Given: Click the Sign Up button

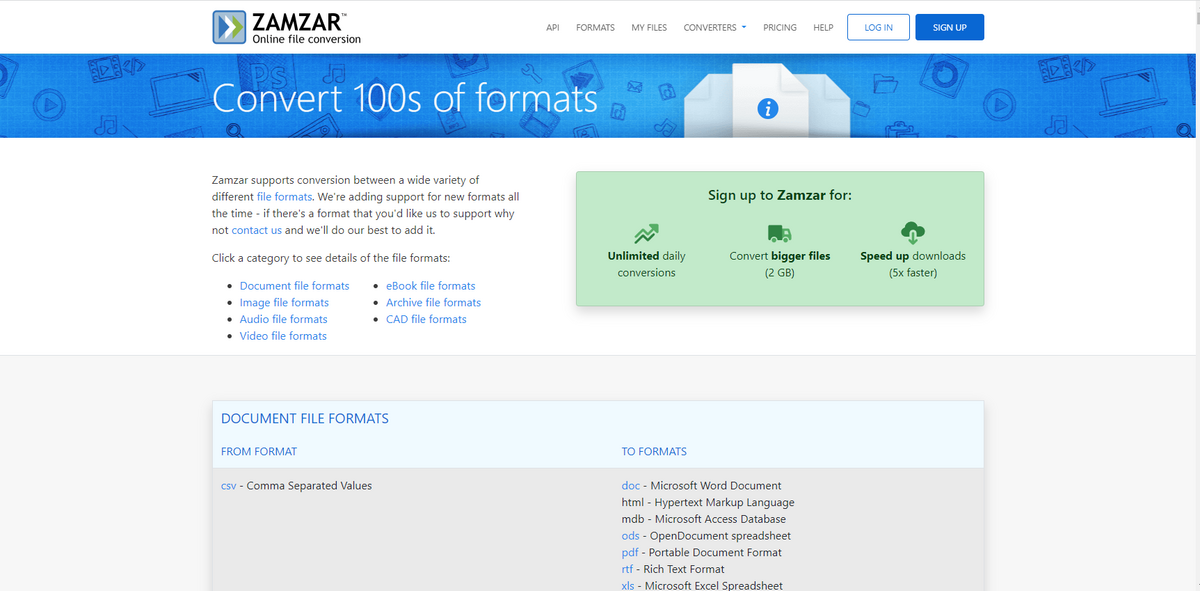Looking at the screenshot, I should tap(949, 27).
